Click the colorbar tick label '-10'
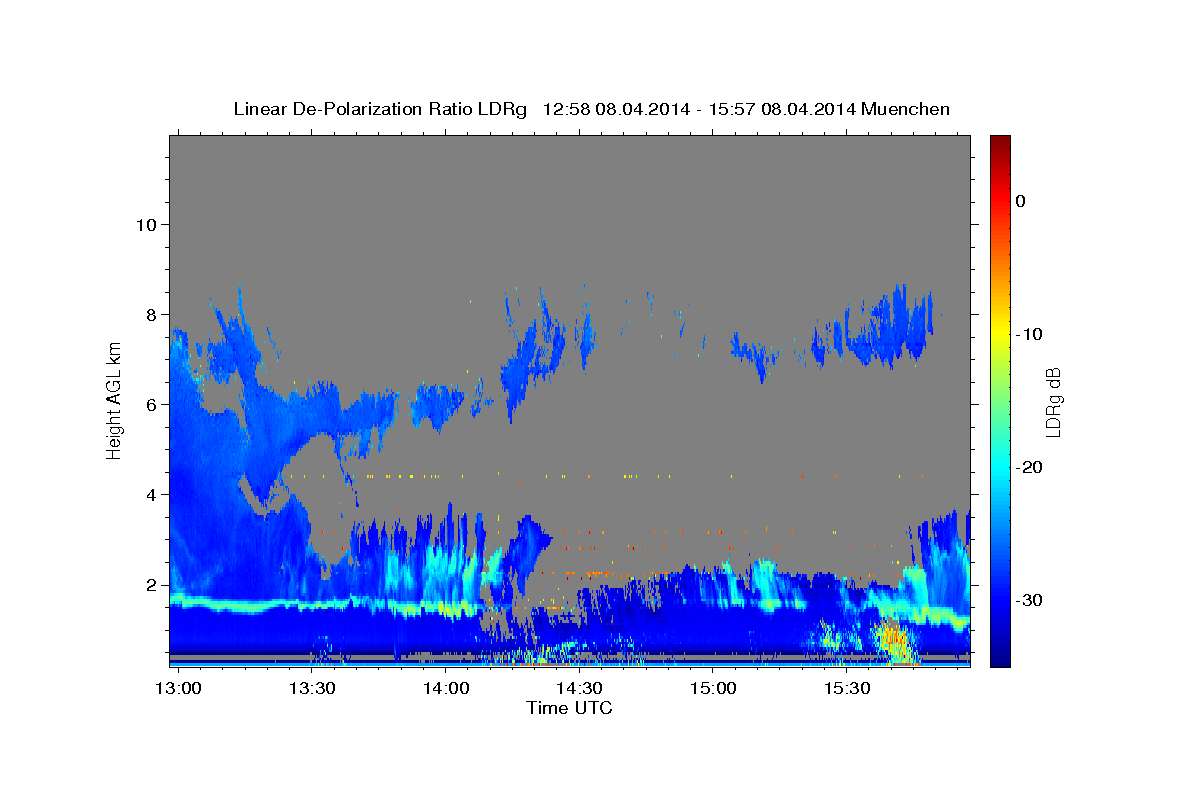Viewport: 1200px width, 800px height. [x=1029, y=334]
